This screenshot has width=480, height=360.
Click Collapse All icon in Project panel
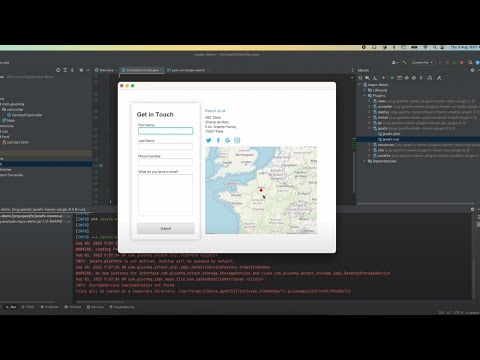[x=72, y=70]
